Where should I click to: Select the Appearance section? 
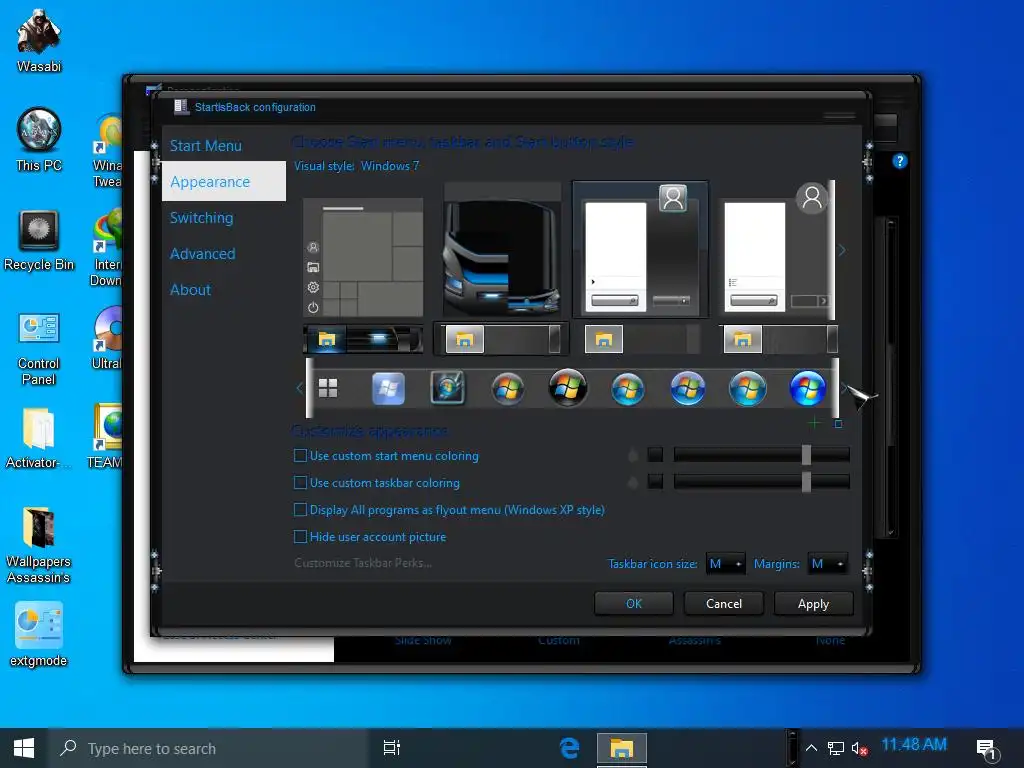pos(223,182)
